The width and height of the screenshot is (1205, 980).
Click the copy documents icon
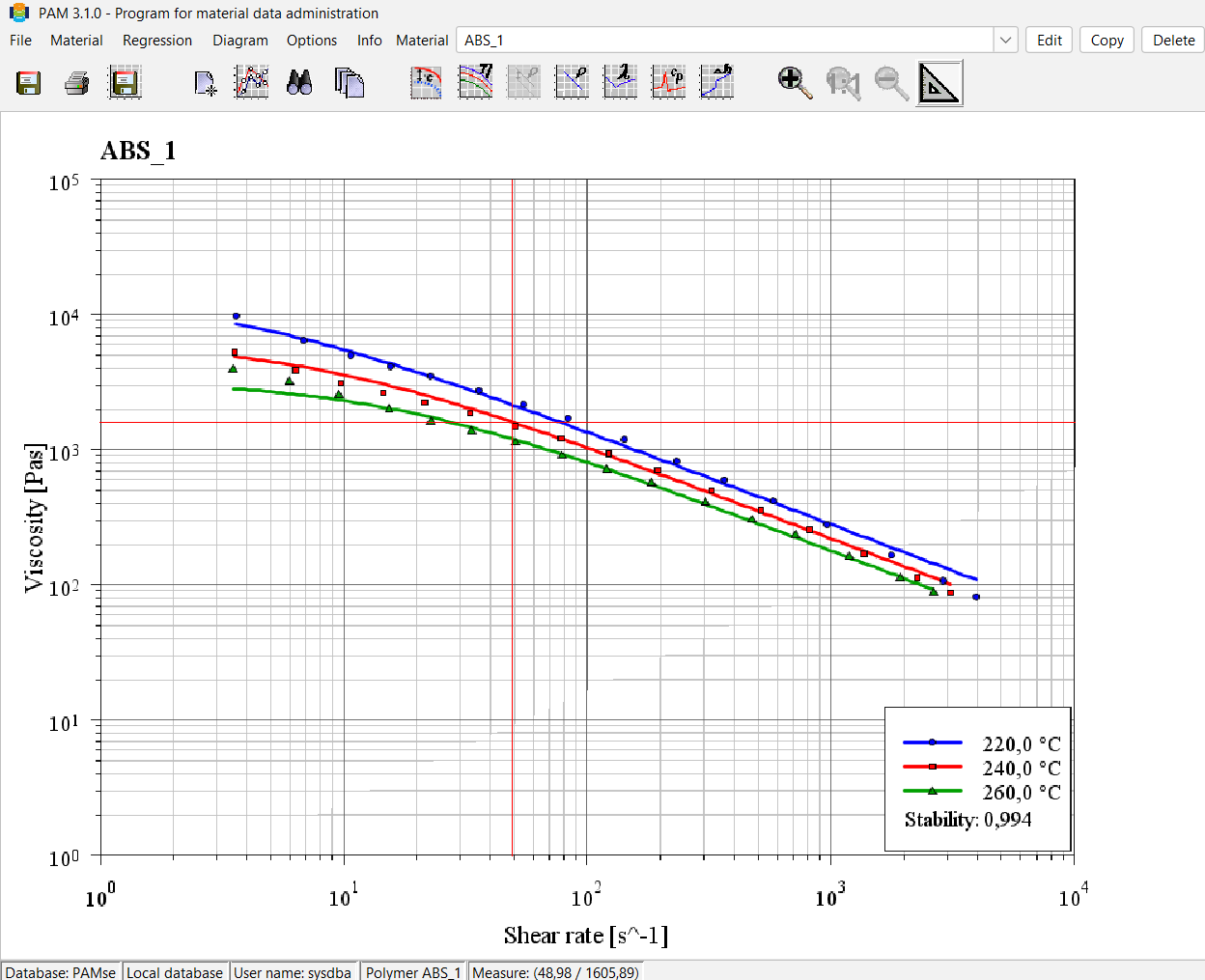[349, 83]
